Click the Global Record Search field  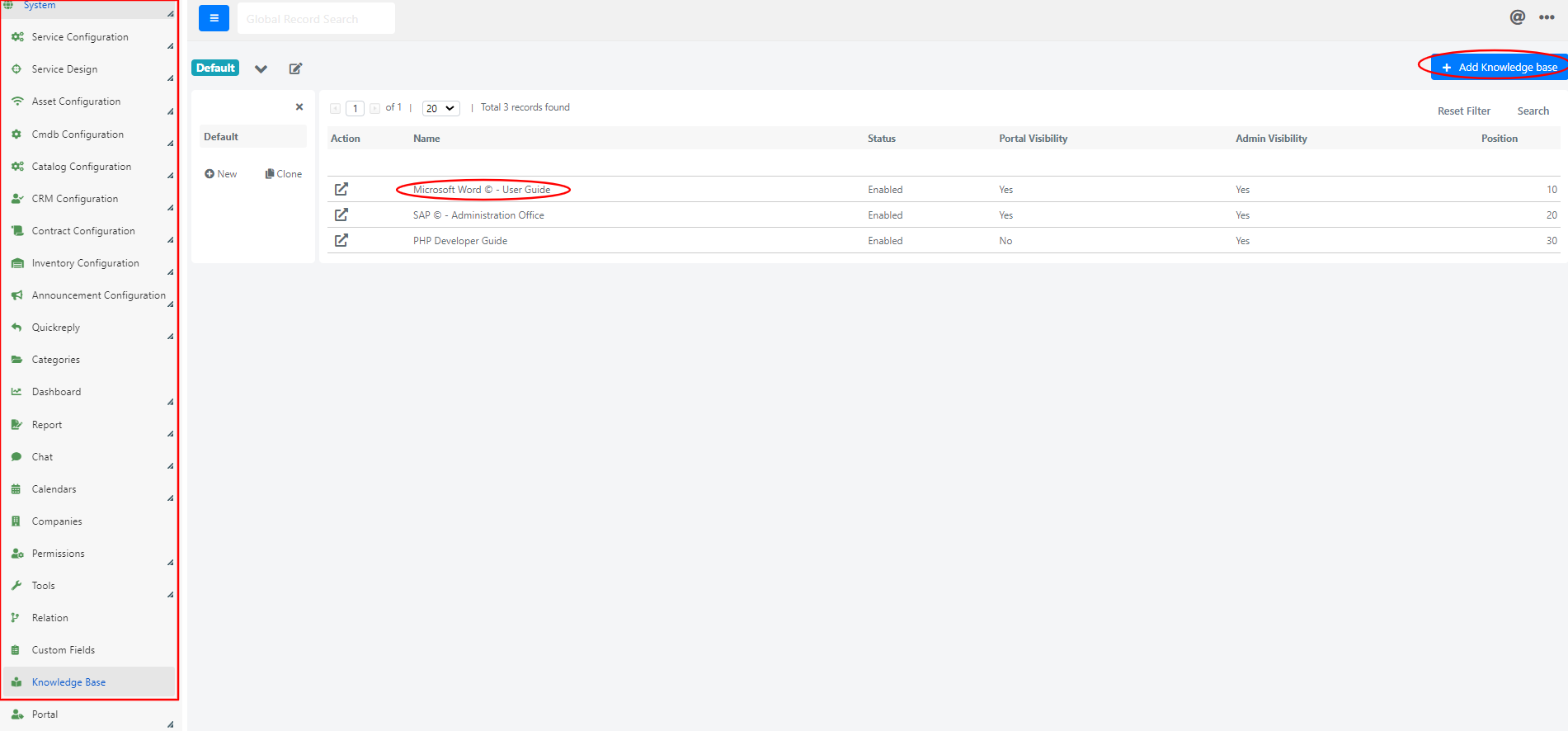(316, 18)
